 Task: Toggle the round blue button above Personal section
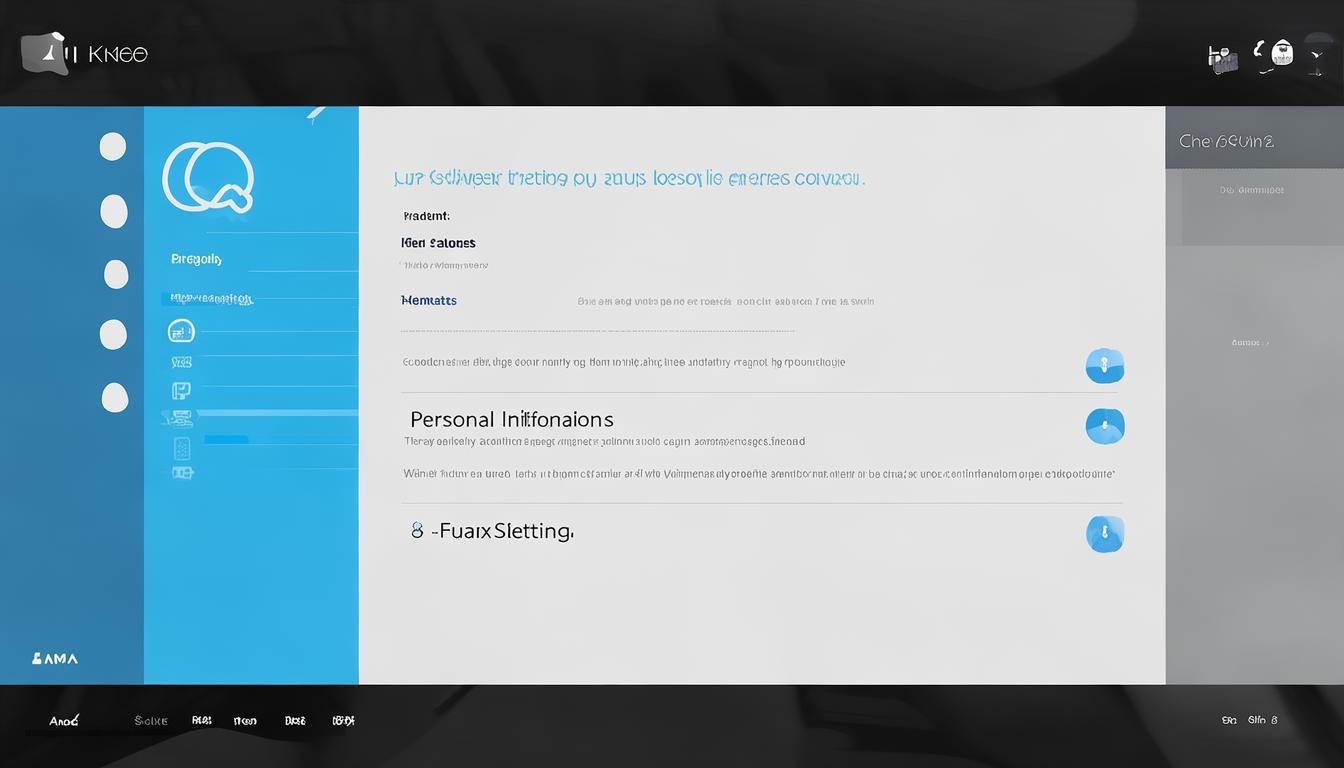[x=1104, y=365]
